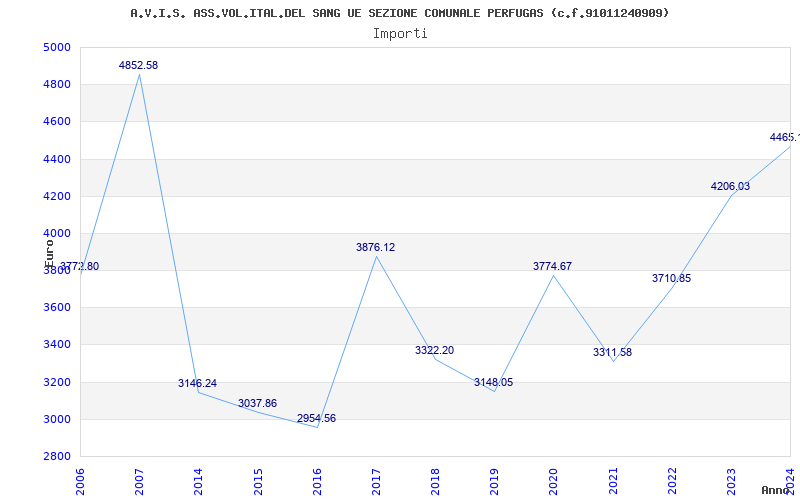800x500 pixels.
Task: Click the 2007 x-axis label
Action: 139,482
